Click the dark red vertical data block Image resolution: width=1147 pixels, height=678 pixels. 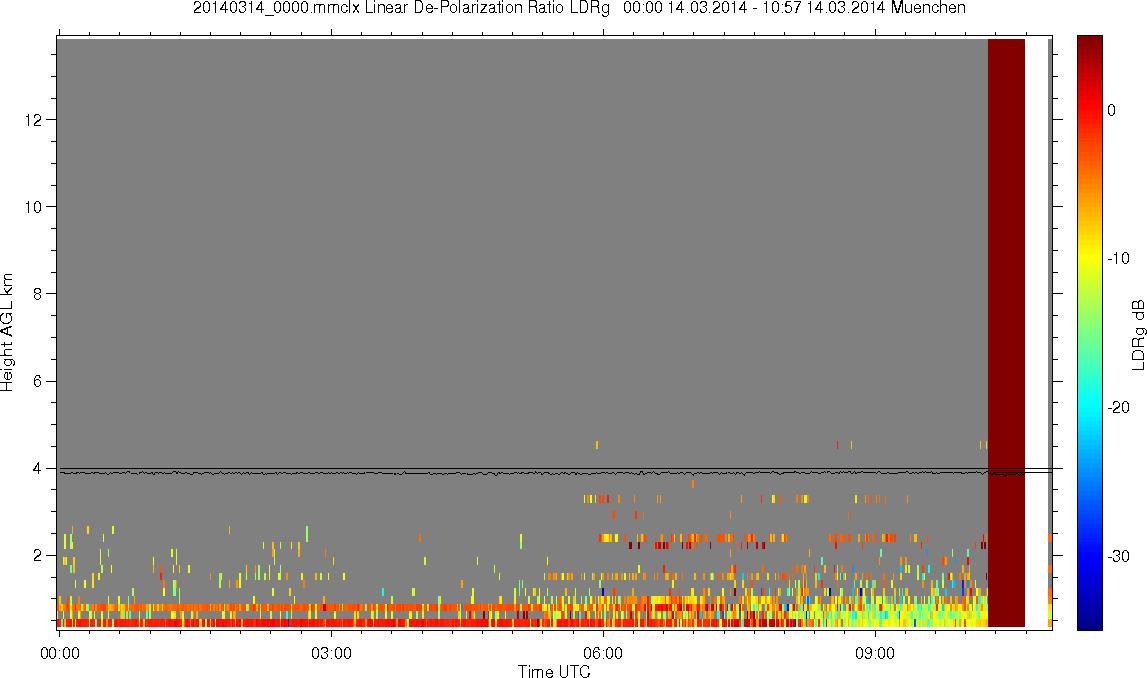(1006, 333)
